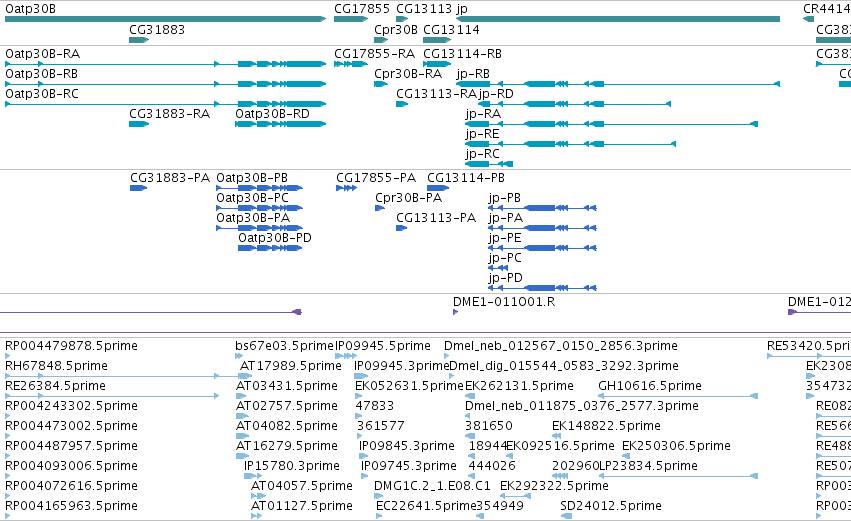851x521 pixels.
Task: Click the AT17989.5prime EST label
Action: tap(291, 366)
